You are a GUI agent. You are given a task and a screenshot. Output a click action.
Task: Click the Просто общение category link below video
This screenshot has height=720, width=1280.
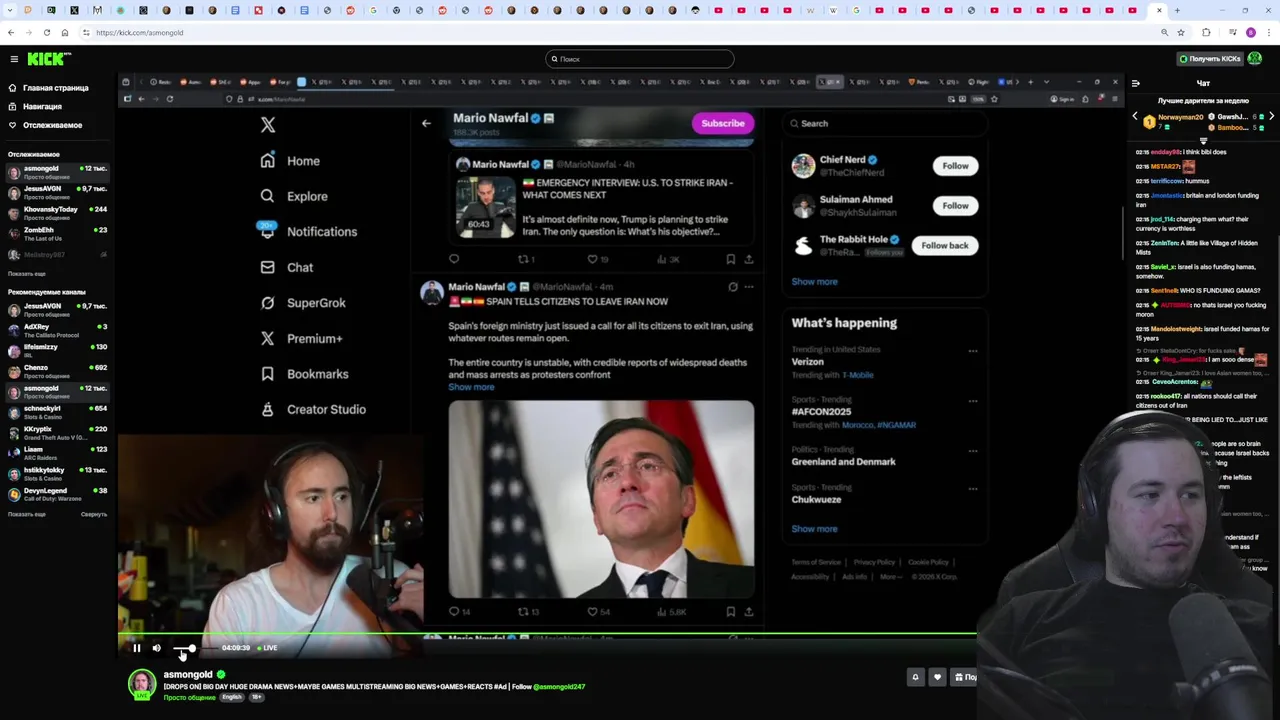click(189, 697)
